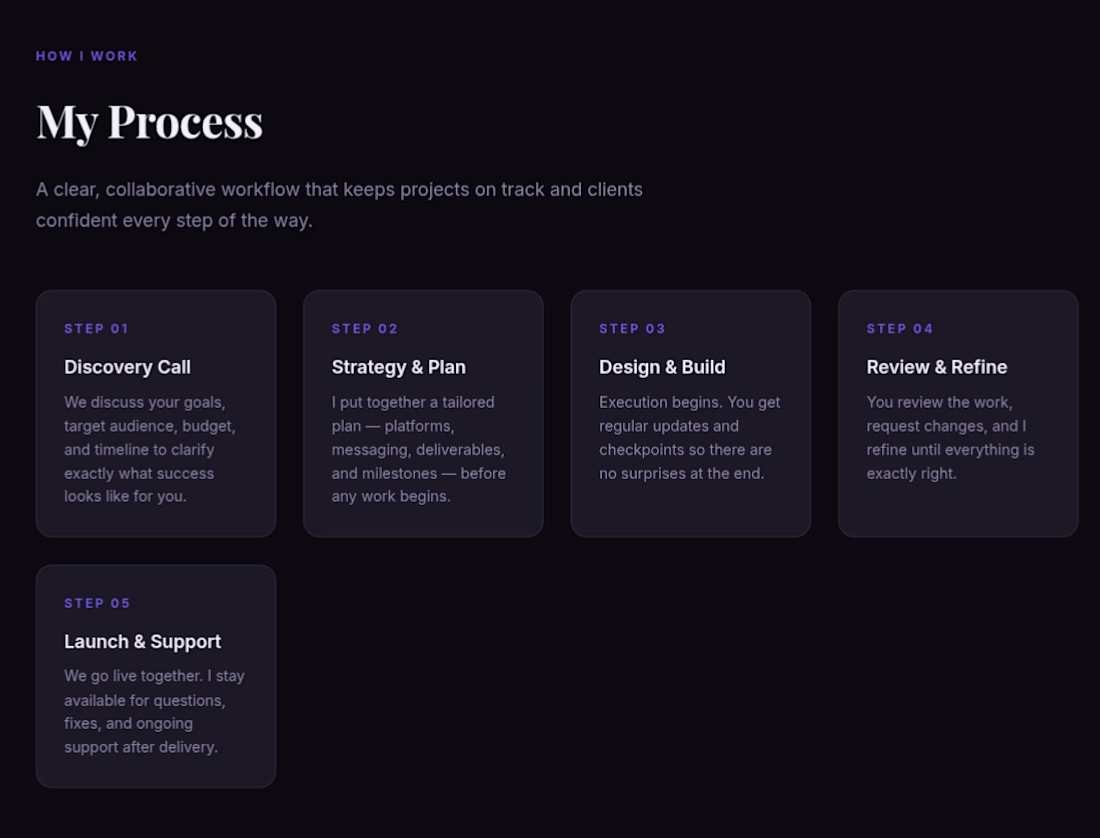
Task: Open the Launch & Support title
Action: [142, 642]
